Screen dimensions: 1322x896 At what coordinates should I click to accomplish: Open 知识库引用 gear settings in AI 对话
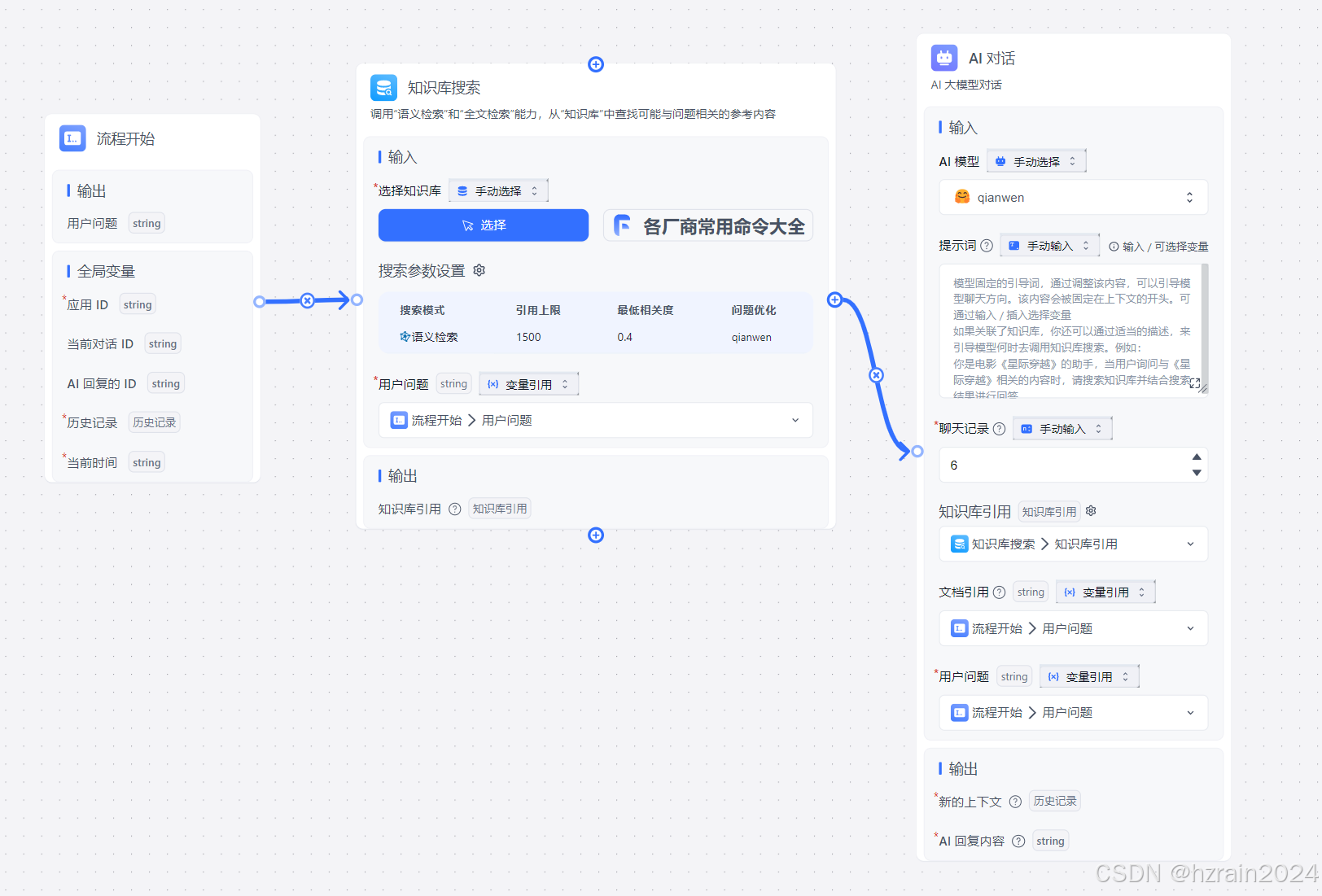1092,511
